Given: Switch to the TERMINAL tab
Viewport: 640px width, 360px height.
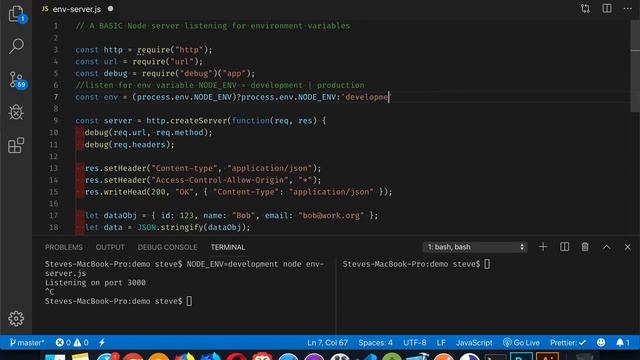Looking at the screenshot, I should coord(228,247).
